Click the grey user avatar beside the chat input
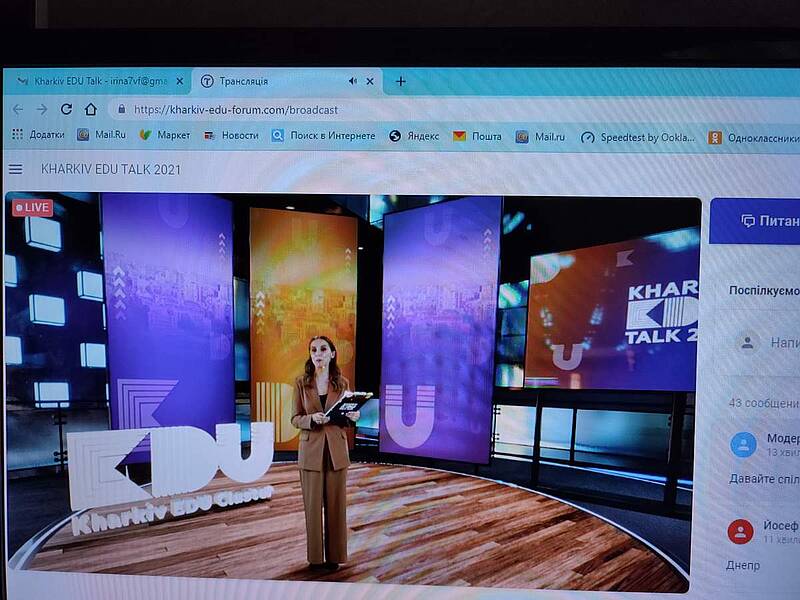 [x=747, y=342]
